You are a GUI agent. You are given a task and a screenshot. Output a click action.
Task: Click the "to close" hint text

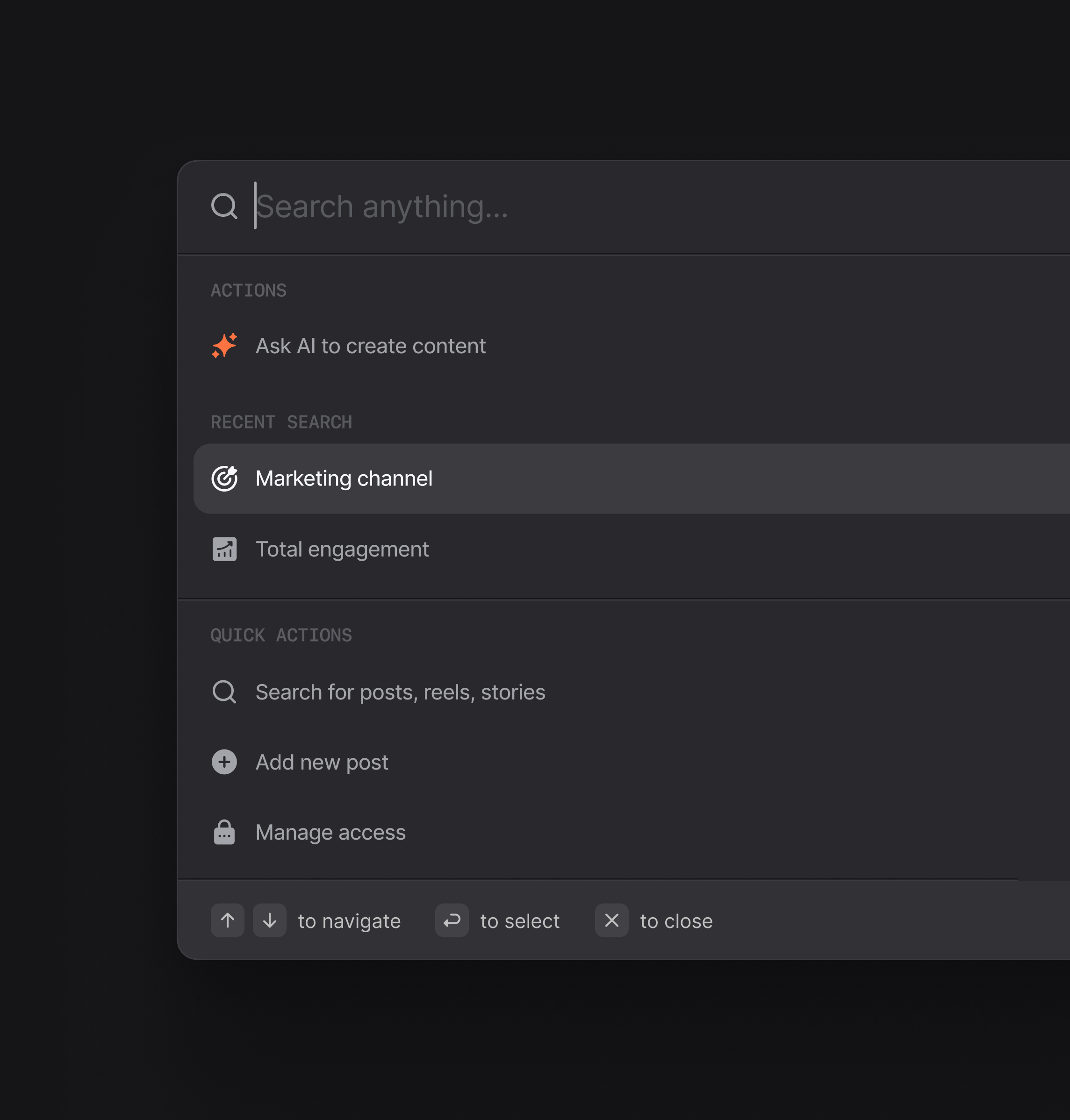click(676, 921)
